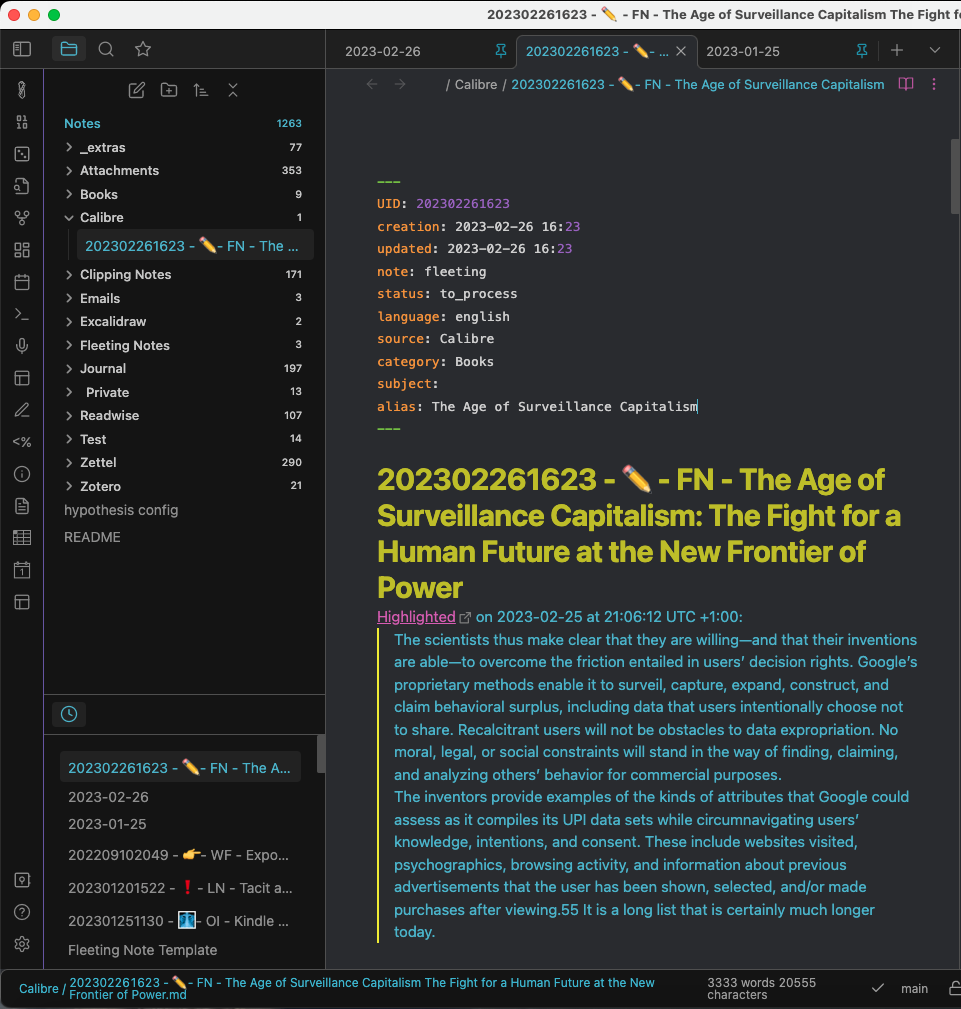Create a new folder in file explorer
Image resolution: width=961 pixels, height=1009 pixels.
[169, 90]
